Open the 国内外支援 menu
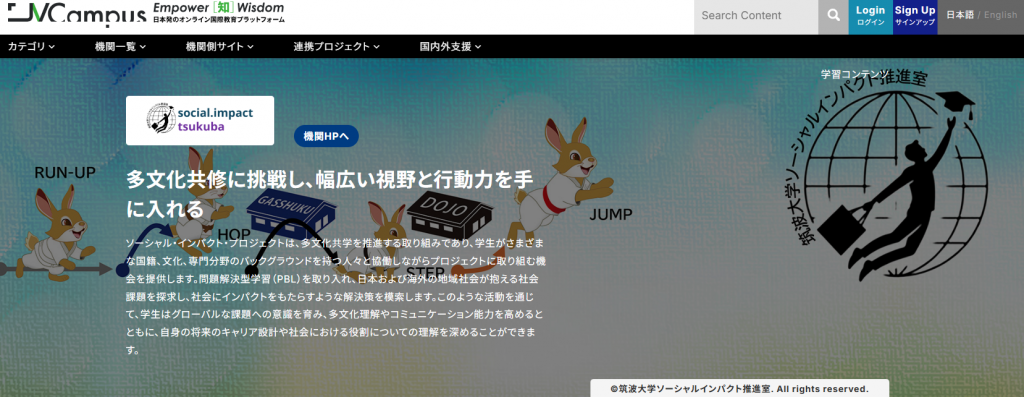This screenshot has width=1024, height=397. (x=450, y=46)
